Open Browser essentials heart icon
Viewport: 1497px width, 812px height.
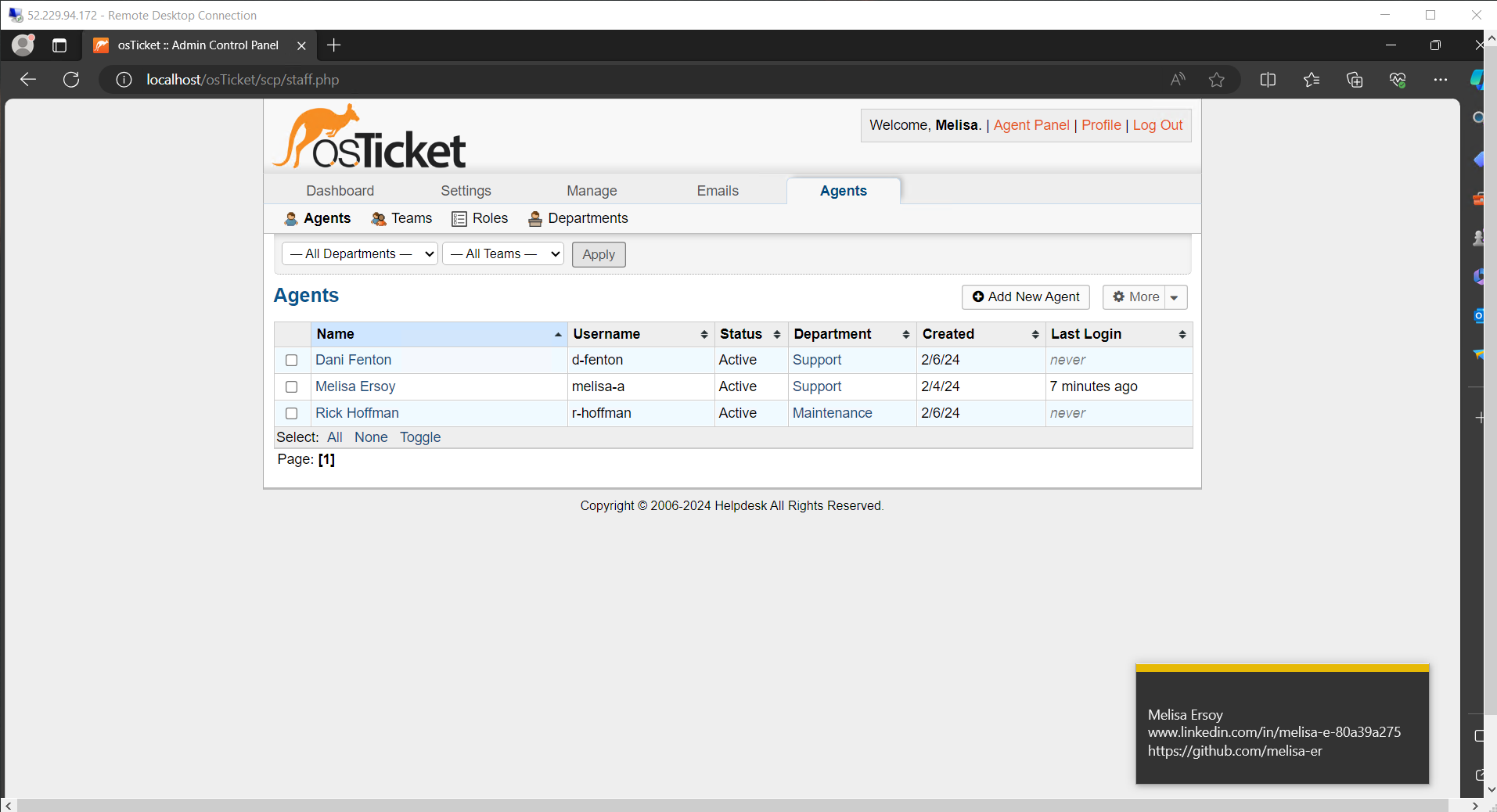coord(1398,79)
